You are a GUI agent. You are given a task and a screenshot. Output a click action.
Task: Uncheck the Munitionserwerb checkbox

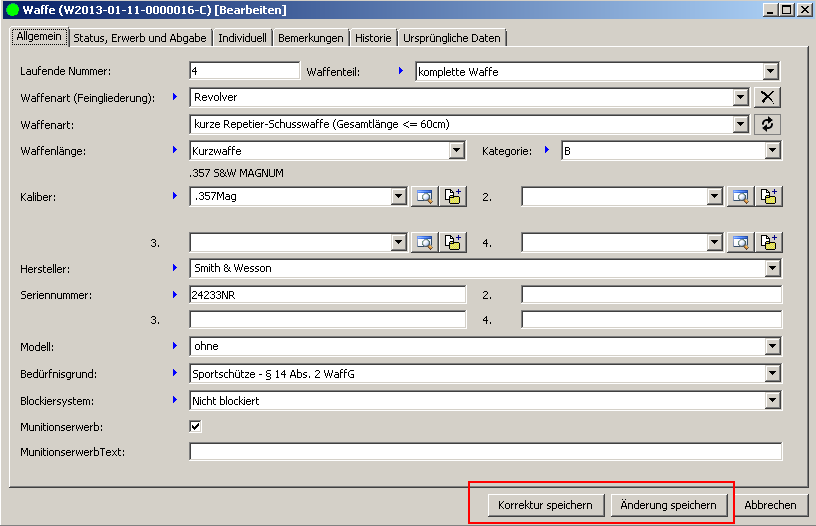click(196, 426)
